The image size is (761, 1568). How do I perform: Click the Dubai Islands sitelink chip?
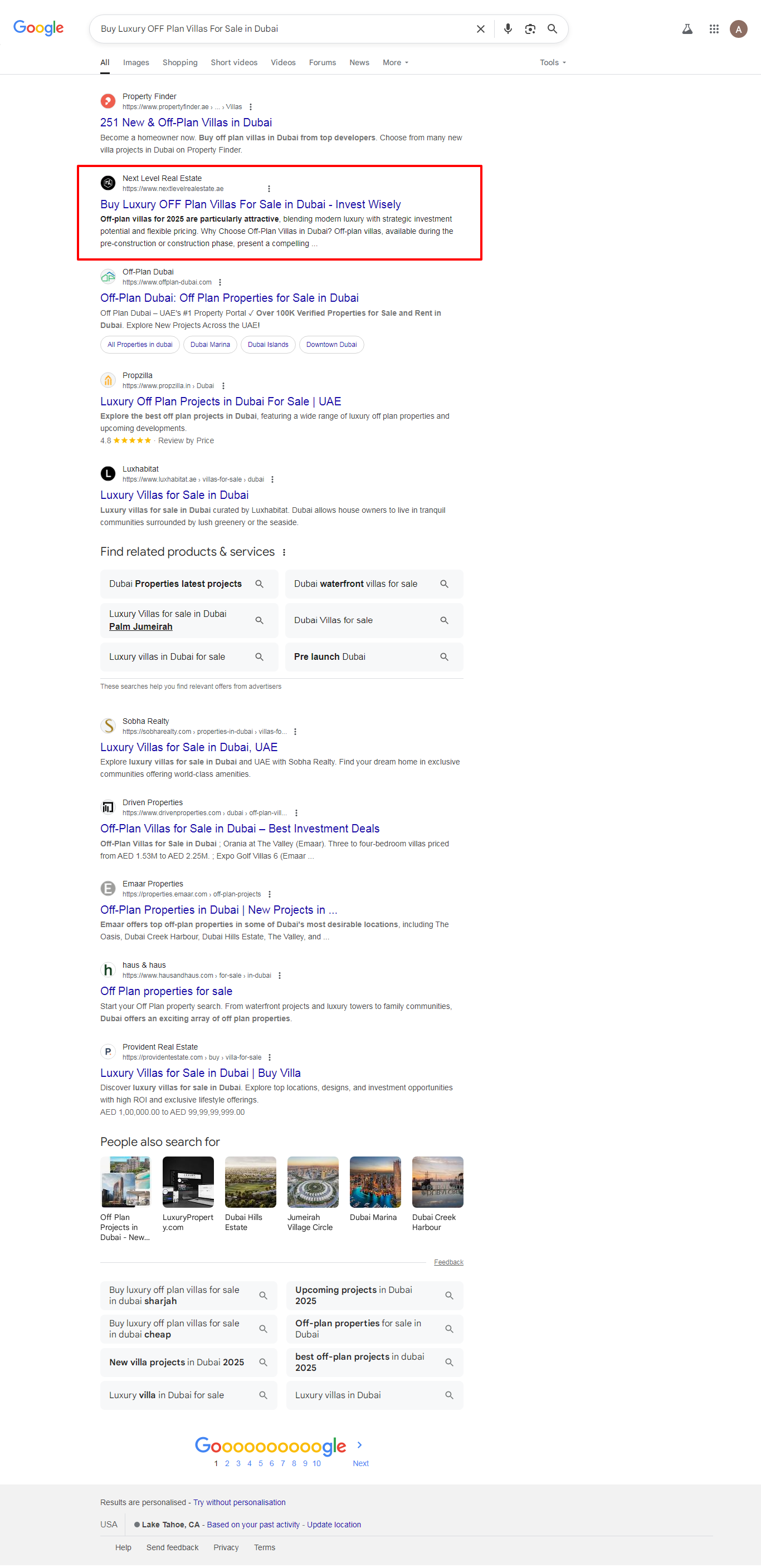[x=268, y=345]
